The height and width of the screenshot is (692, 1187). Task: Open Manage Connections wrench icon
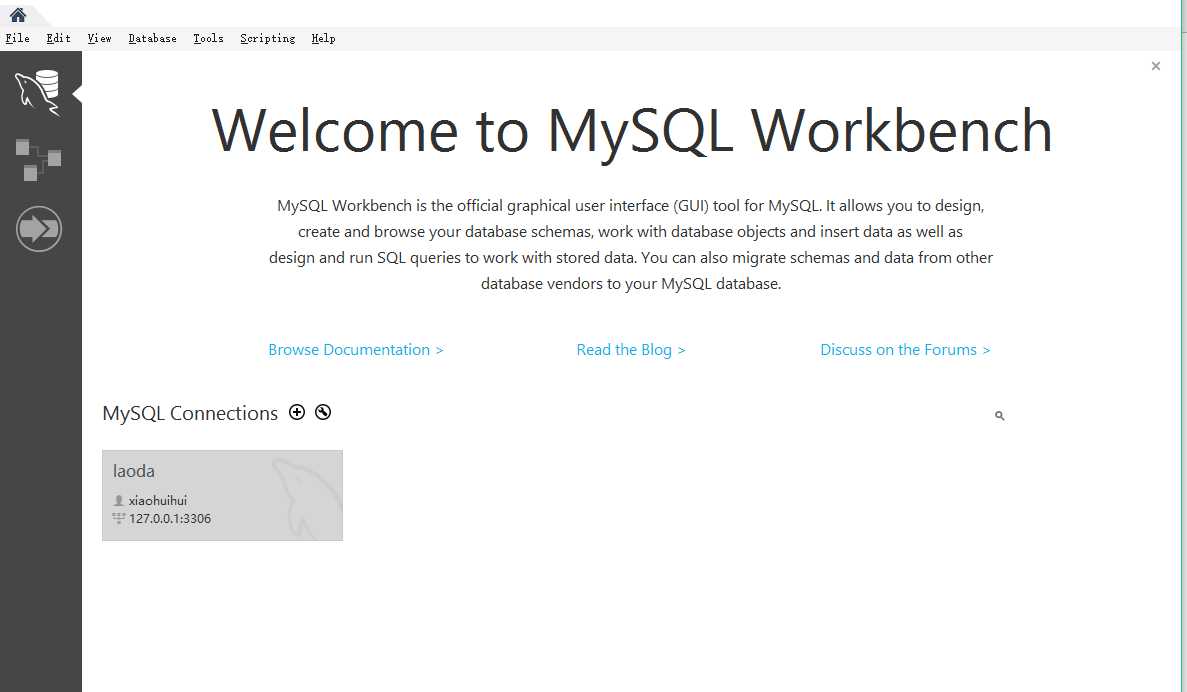coord(322,412)
